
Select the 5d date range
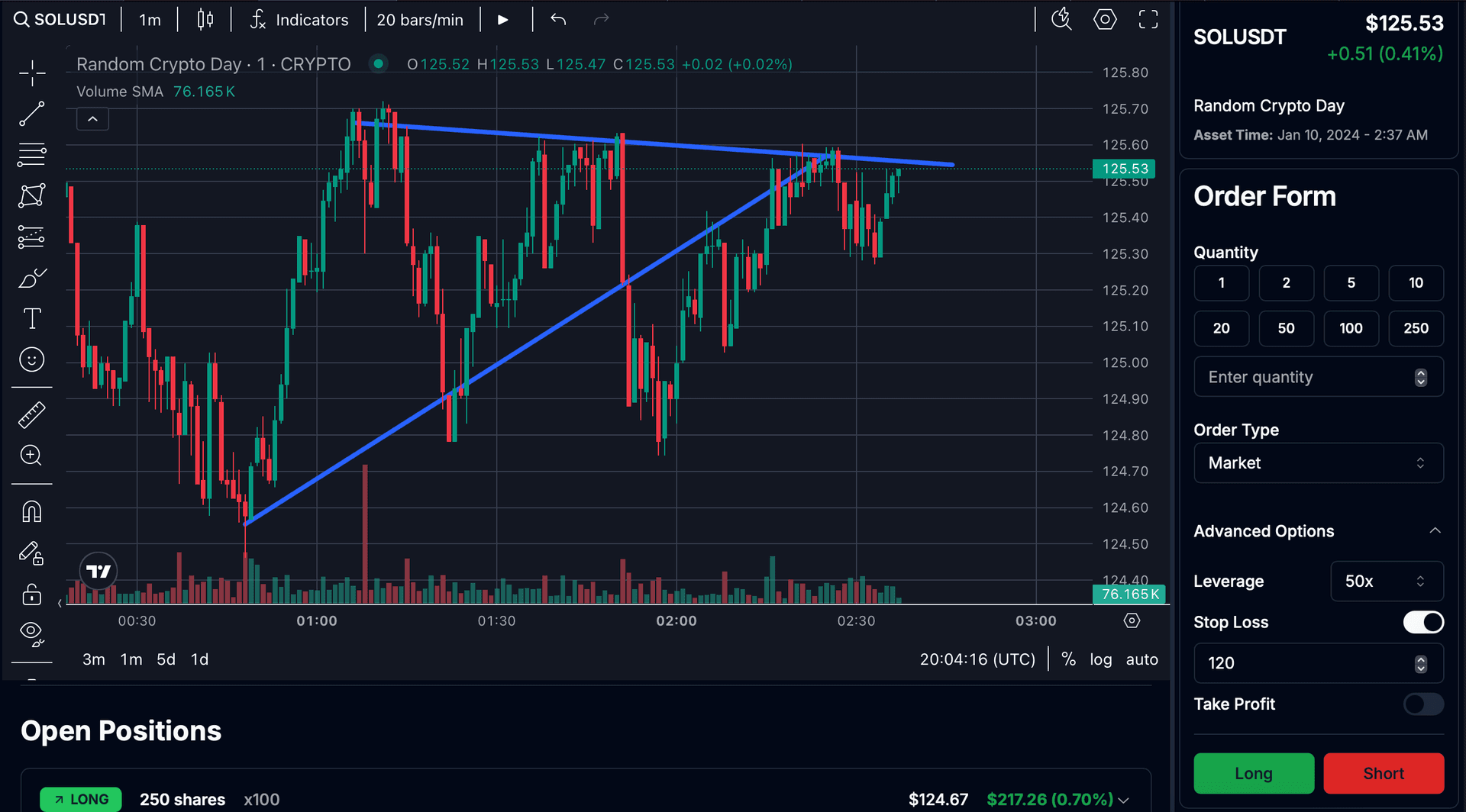point(166,659)
